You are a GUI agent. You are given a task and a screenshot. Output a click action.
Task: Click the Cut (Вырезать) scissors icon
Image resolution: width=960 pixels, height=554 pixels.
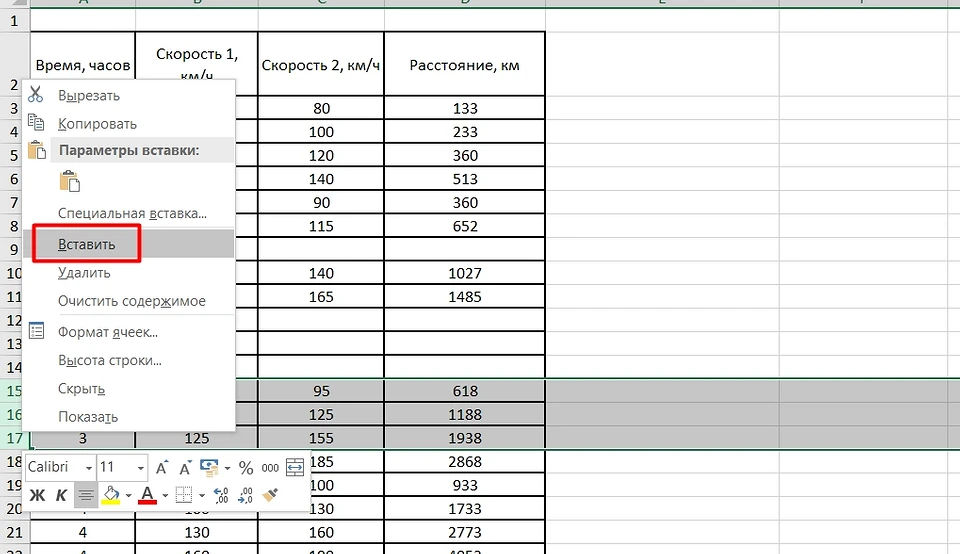click(x=37, y=95)
